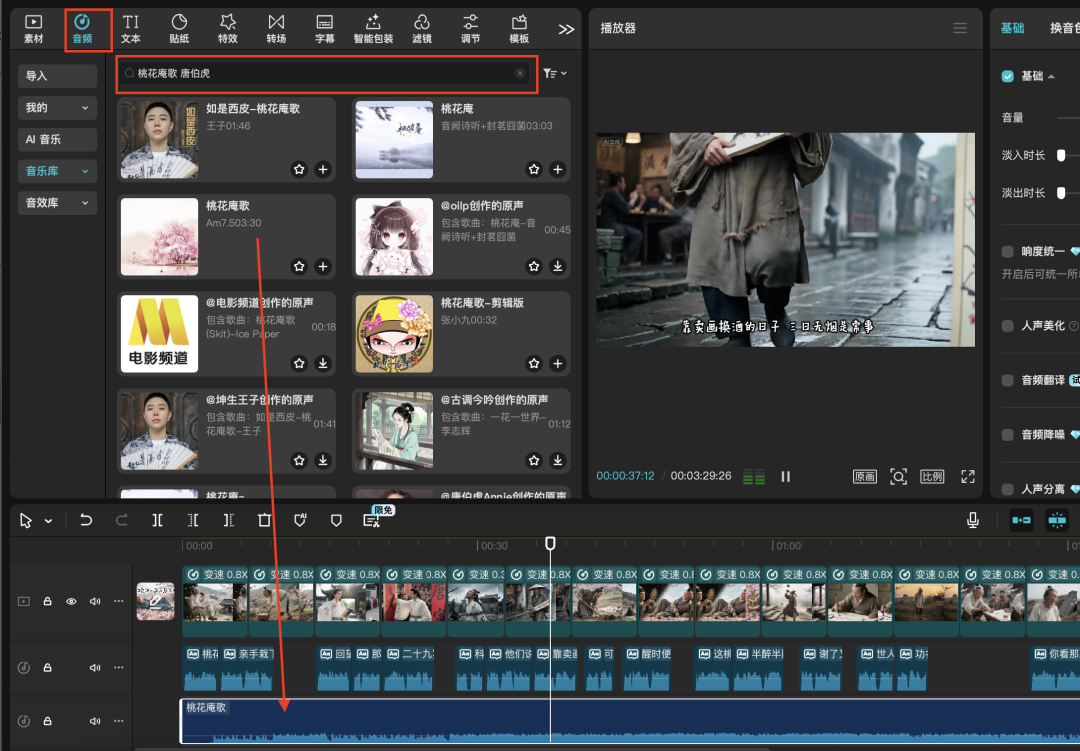1080x751 pixels.
Task: Expand the 音效库 sound effects dropdown
Action: click(57, 203)
